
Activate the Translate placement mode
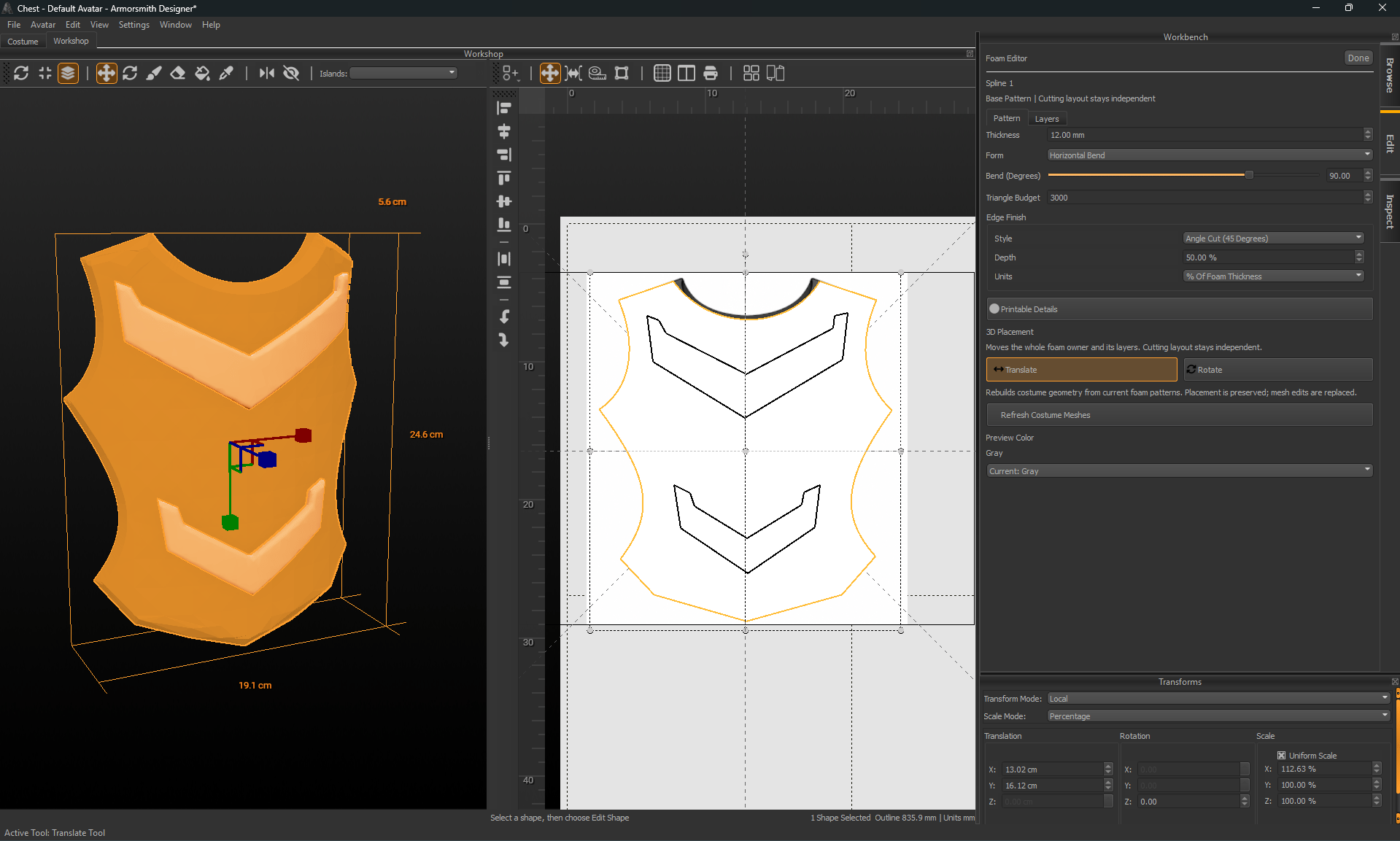(1082, 370)
